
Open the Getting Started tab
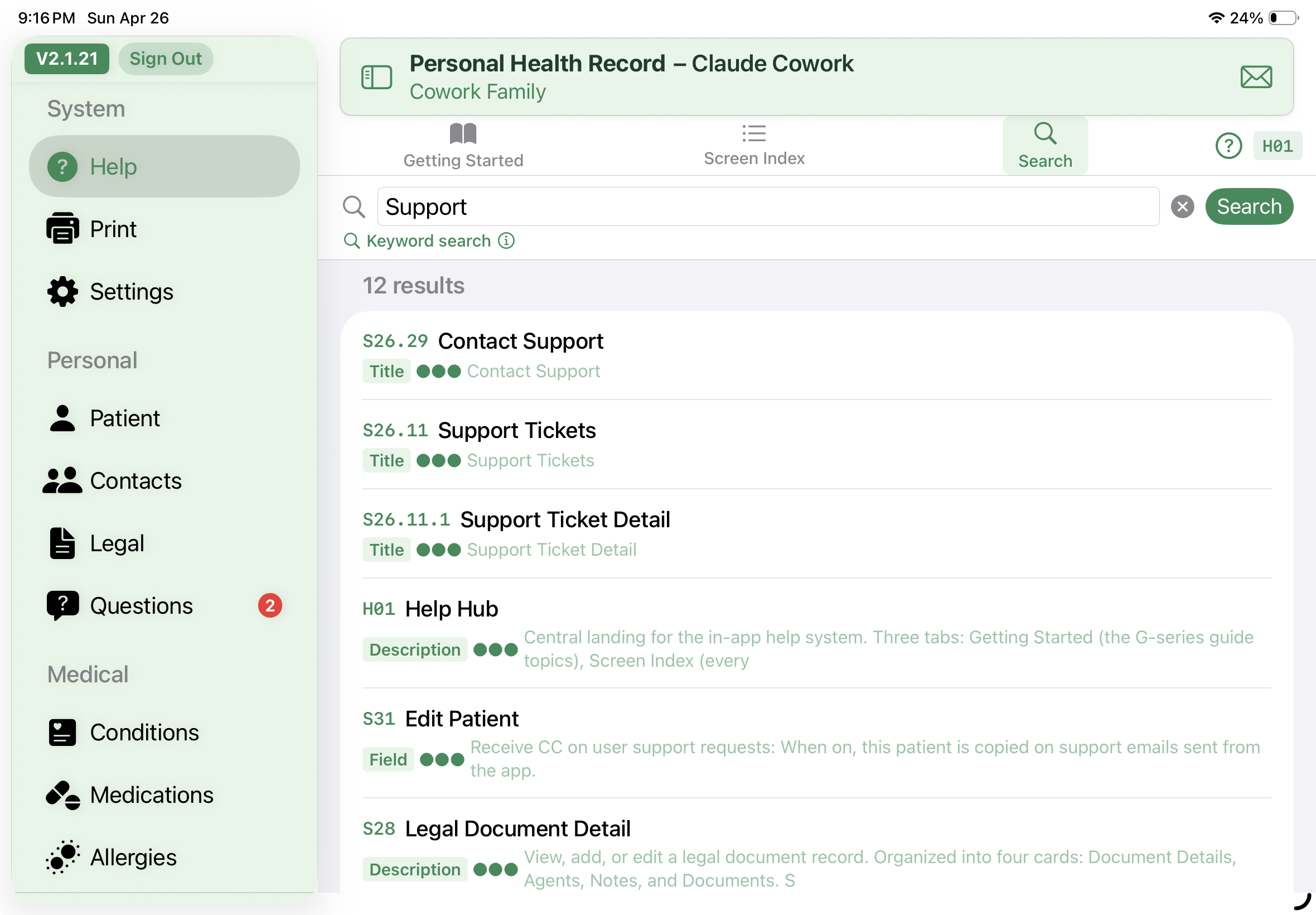[463, 146]
